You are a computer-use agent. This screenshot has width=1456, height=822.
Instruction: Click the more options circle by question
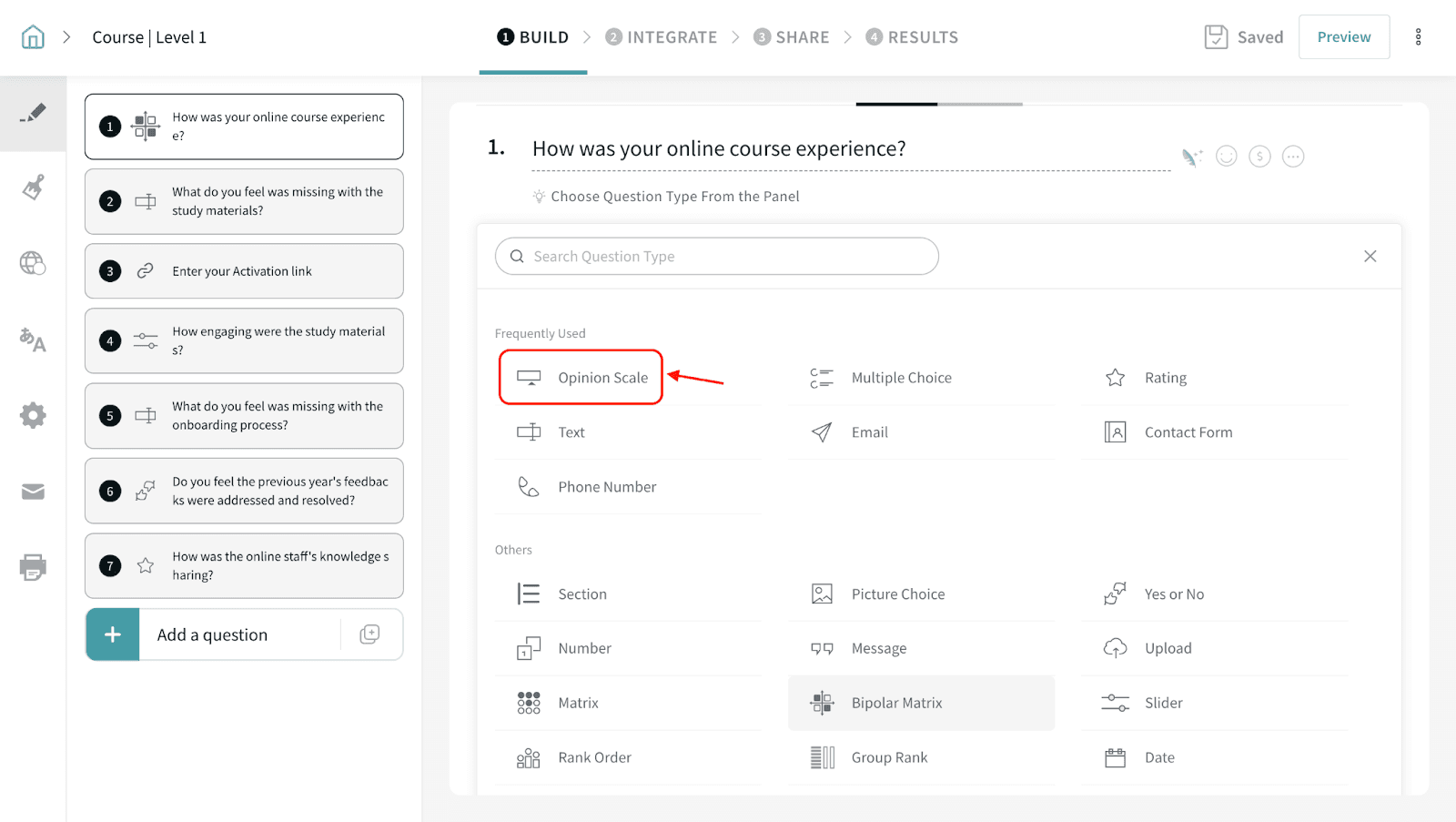click(x=1292, y=157)
